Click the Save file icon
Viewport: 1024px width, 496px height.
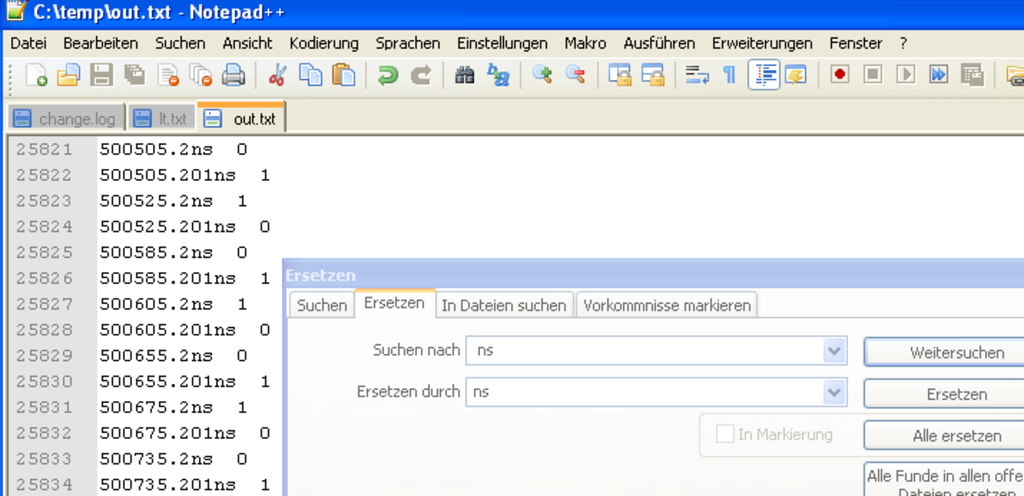point(101,75)
